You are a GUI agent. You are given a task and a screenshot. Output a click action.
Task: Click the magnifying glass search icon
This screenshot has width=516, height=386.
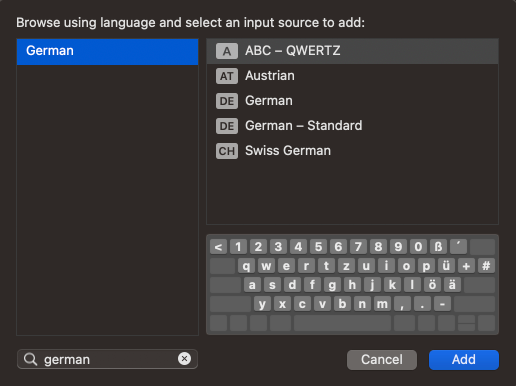pos(30,359)
